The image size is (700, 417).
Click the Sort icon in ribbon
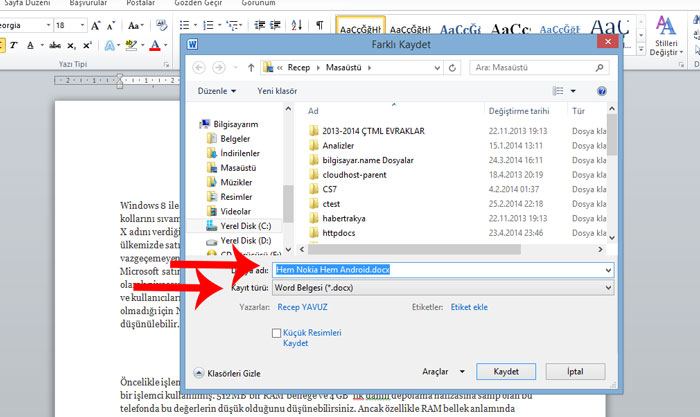coord(296,25)
